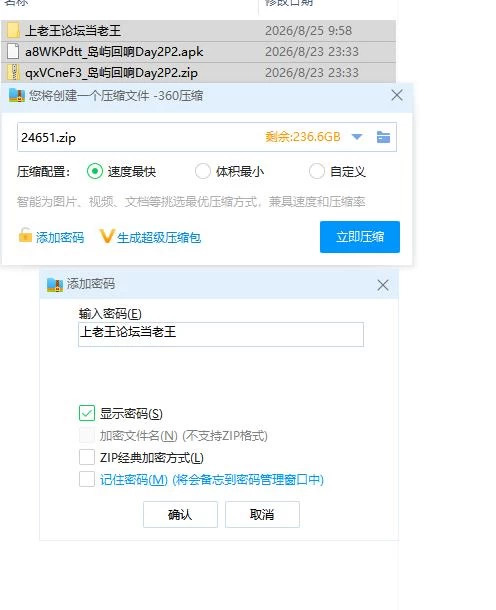Tick the disabled 加密文件名(N) checkbox
The width and height of the screenshot is (496, 610).
(87, 435)
